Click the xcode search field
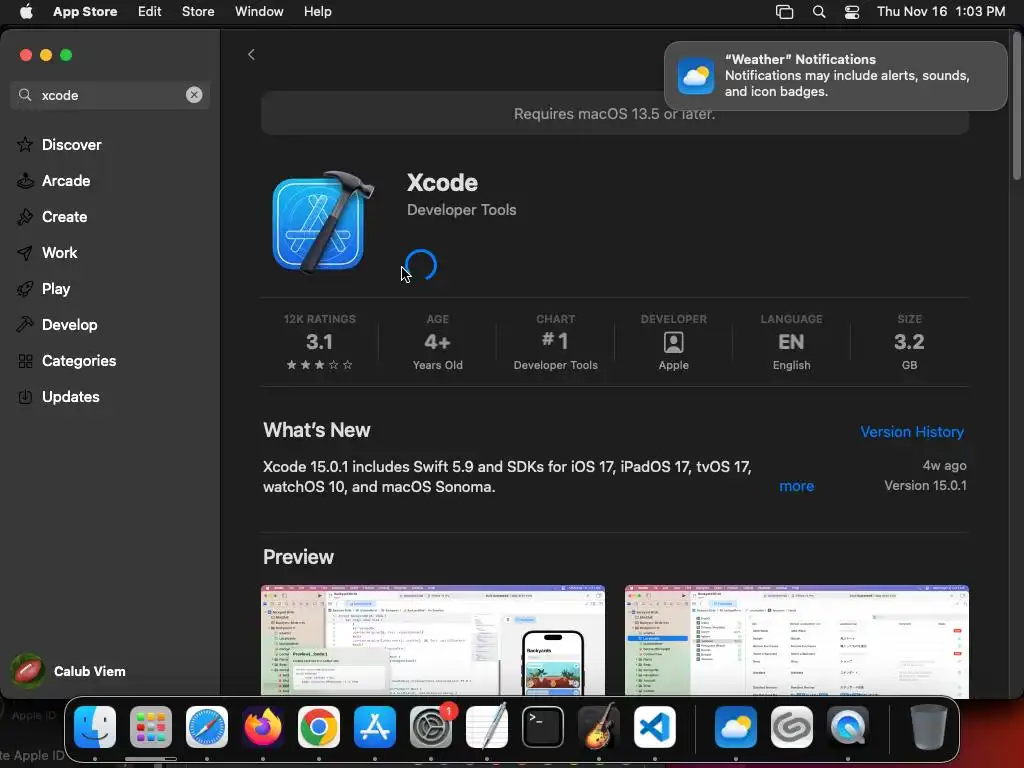 coord(110,95)
